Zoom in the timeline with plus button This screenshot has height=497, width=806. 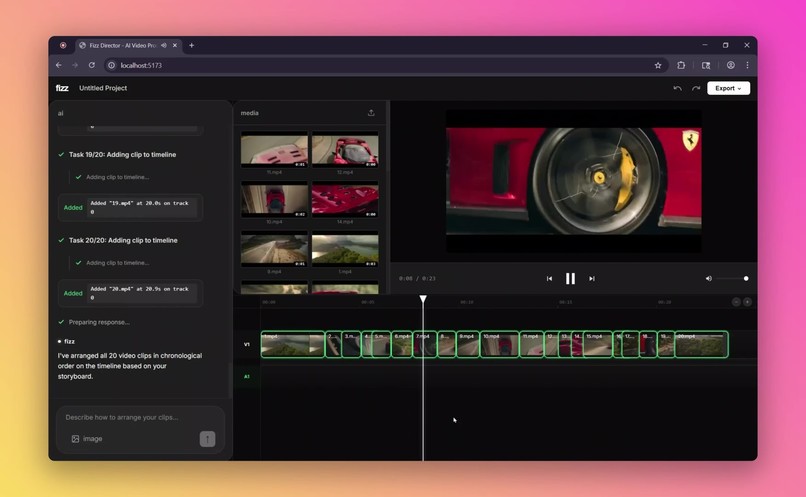tap(747, 302)
